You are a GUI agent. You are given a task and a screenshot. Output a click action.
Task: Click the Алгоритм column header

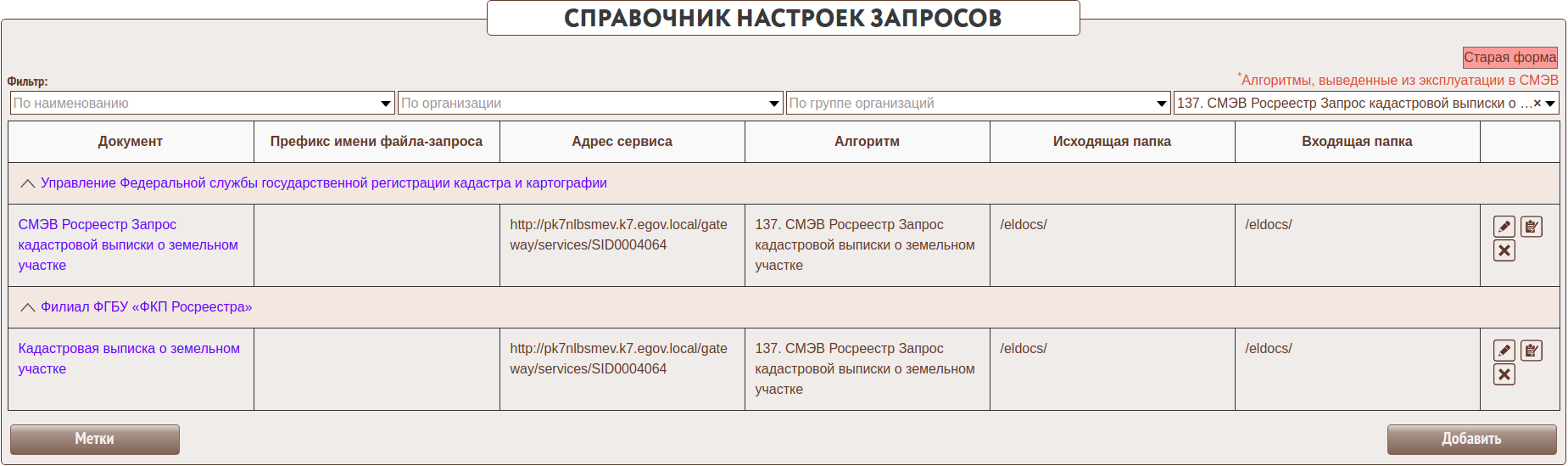[x=867, y=142]
